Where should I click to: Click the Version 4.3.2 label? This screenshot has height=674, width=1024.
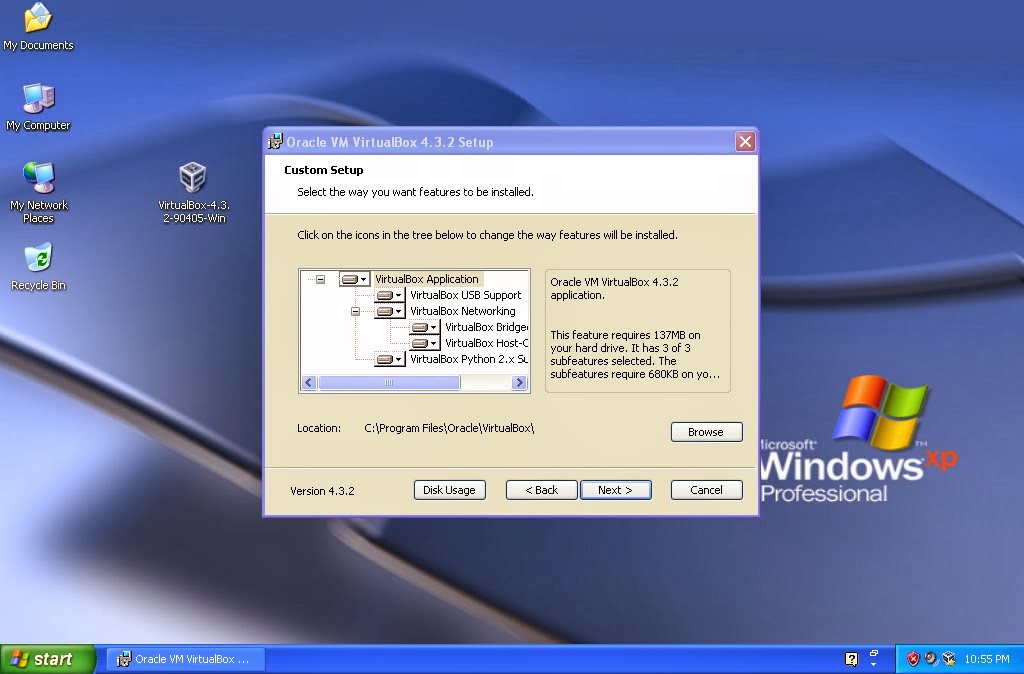322,491
